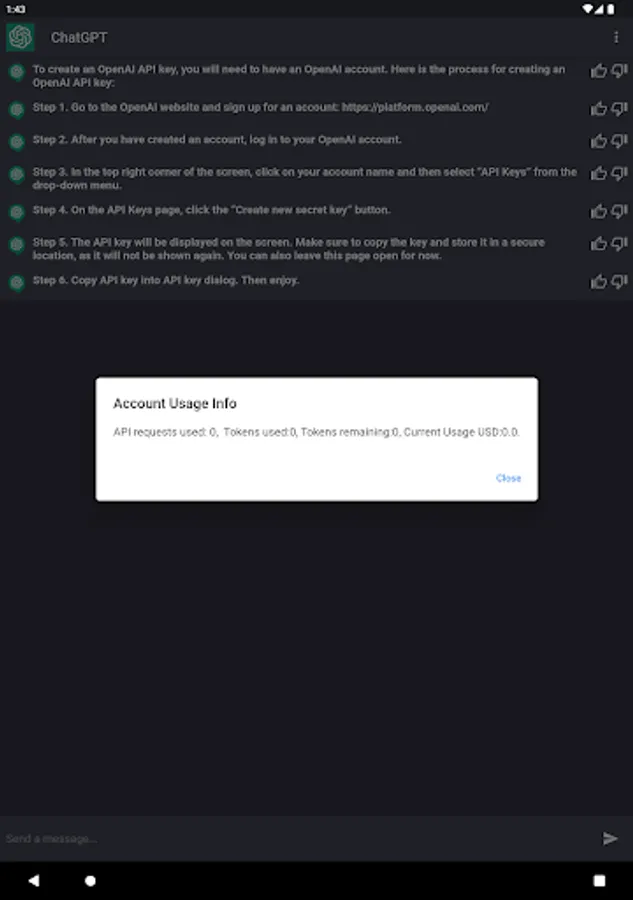This screenshot has height=900, width=633.
Task: Dislike the Step 5 message
Action: pyautogui.click(x=619, y=243)
